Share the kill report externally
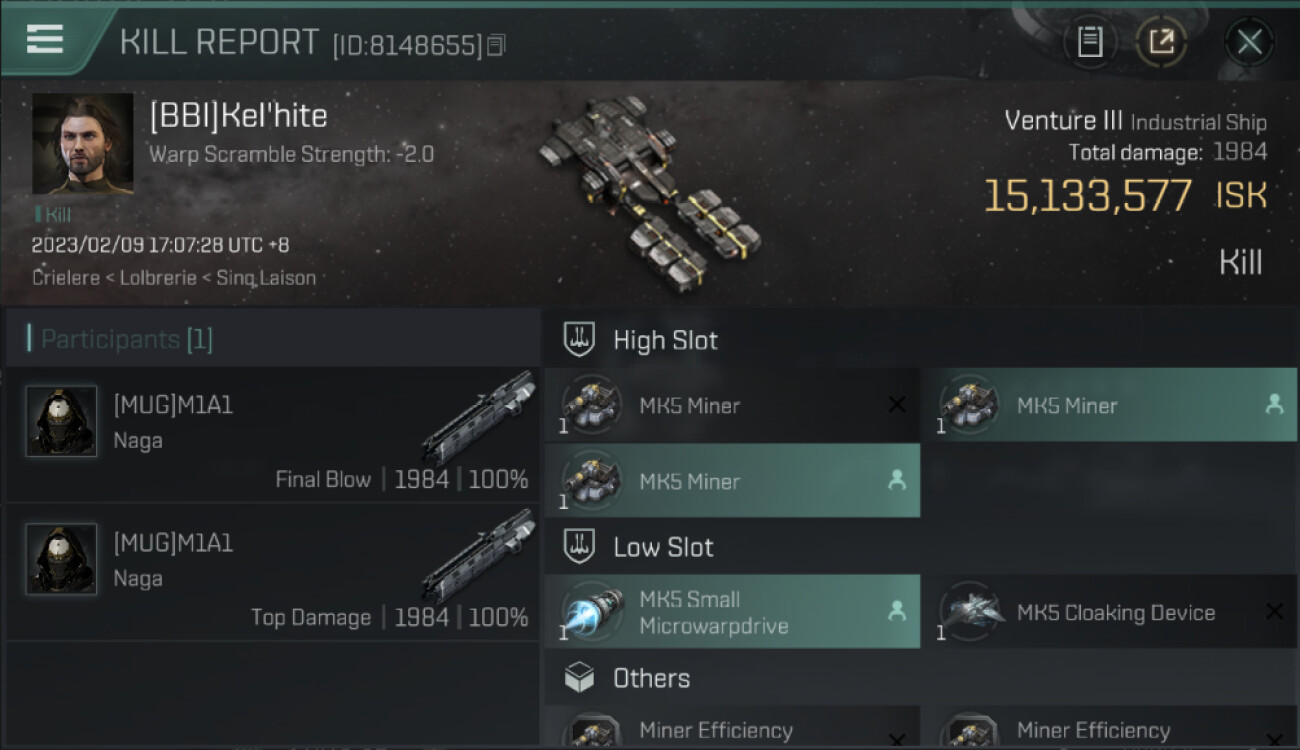 1161,42
